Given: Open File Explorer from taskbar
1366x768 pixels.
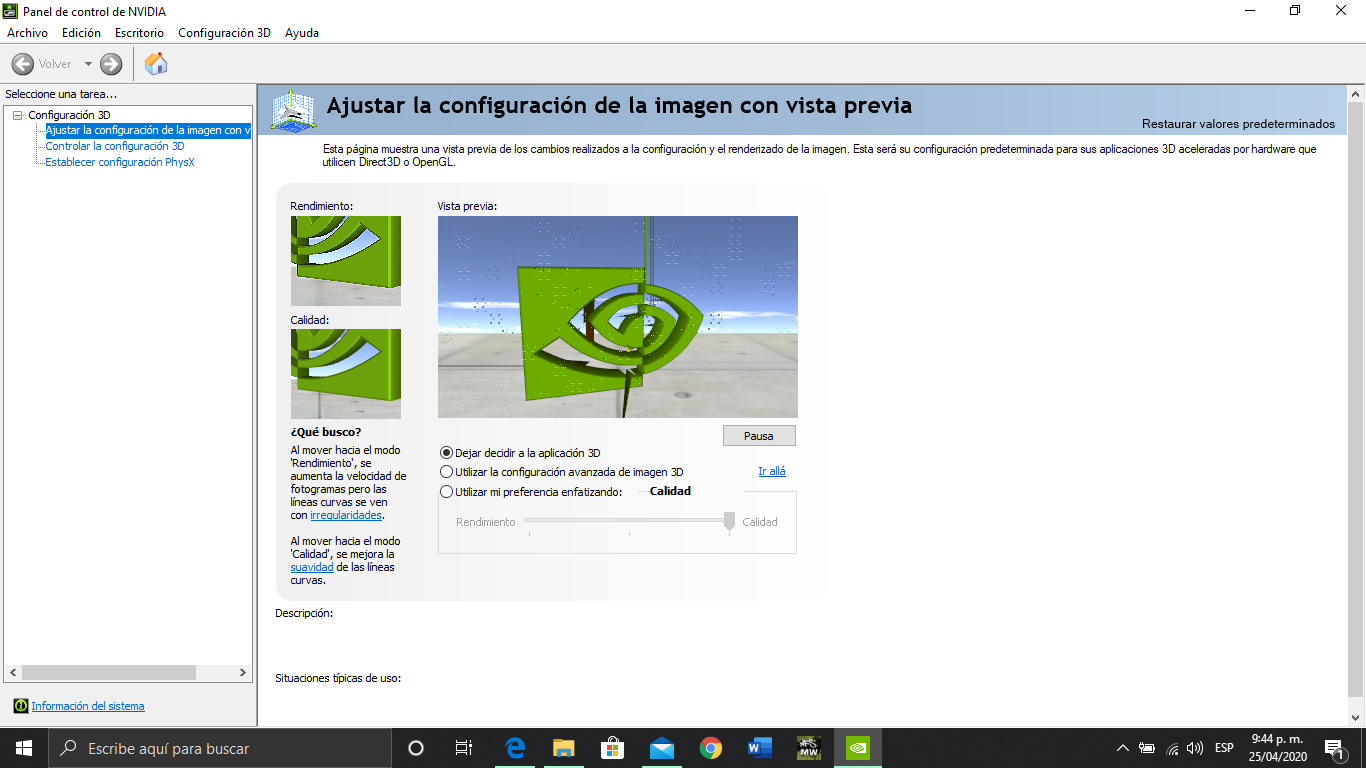Looking at the screenshot, I should point(564,748).
